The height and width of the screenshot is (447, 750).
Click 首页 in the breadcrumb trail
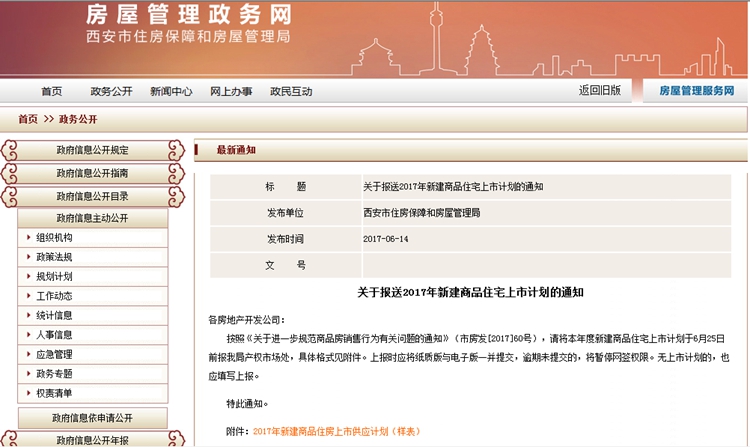tap(28, 119)
